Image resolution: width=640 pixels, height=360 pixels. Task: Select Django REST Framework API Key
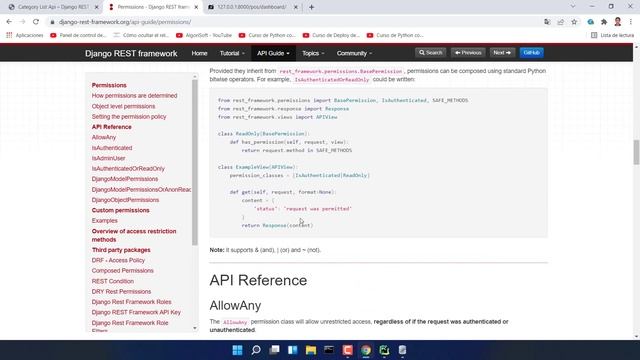pos(136,313)
